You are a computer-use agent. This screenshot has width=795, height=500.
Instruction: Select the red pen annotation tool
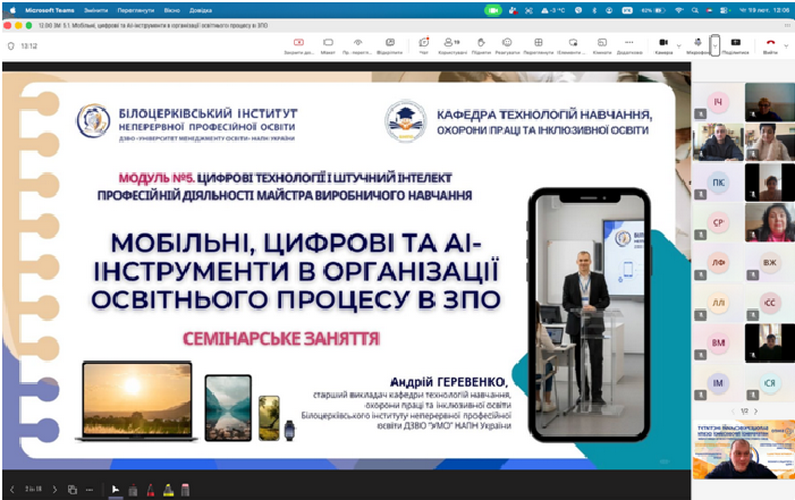coord(150,489)
